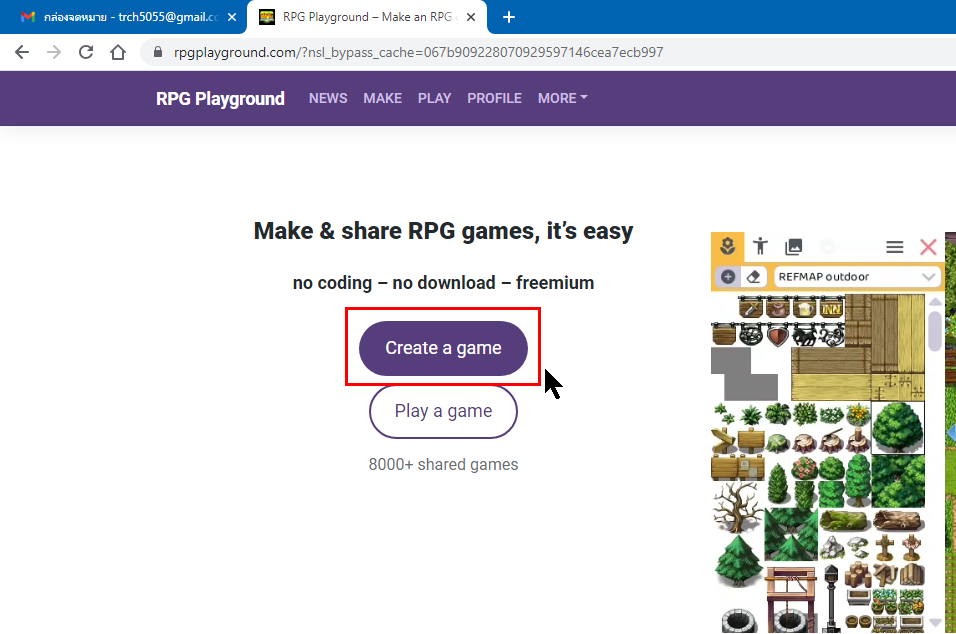Select the brown fallen log tile
This screenshot has width=956, height=634.
click(898, 521)
